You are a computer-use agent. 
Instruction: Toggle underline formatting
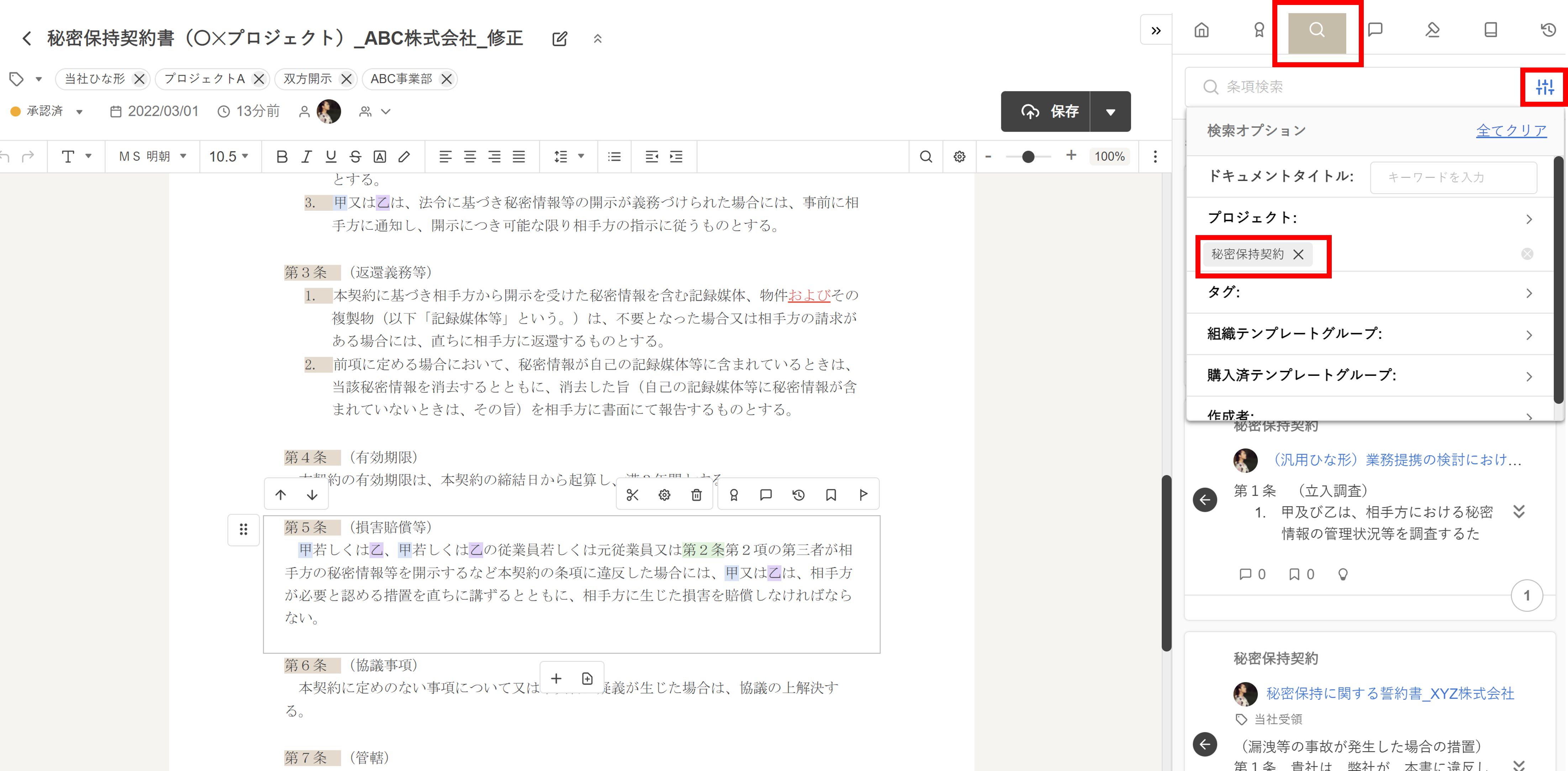[x=331, y=156]
